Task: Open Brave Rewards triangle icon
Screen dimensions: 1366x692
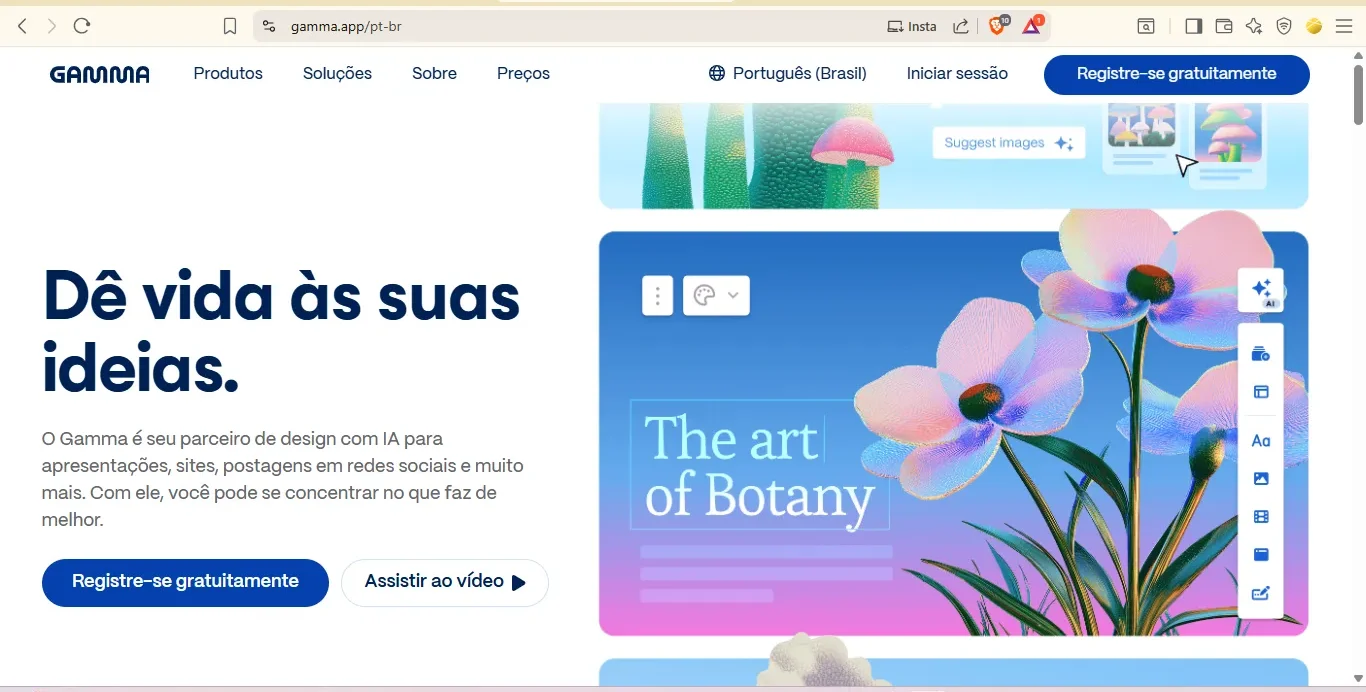Action: (x=1032, y=26)
